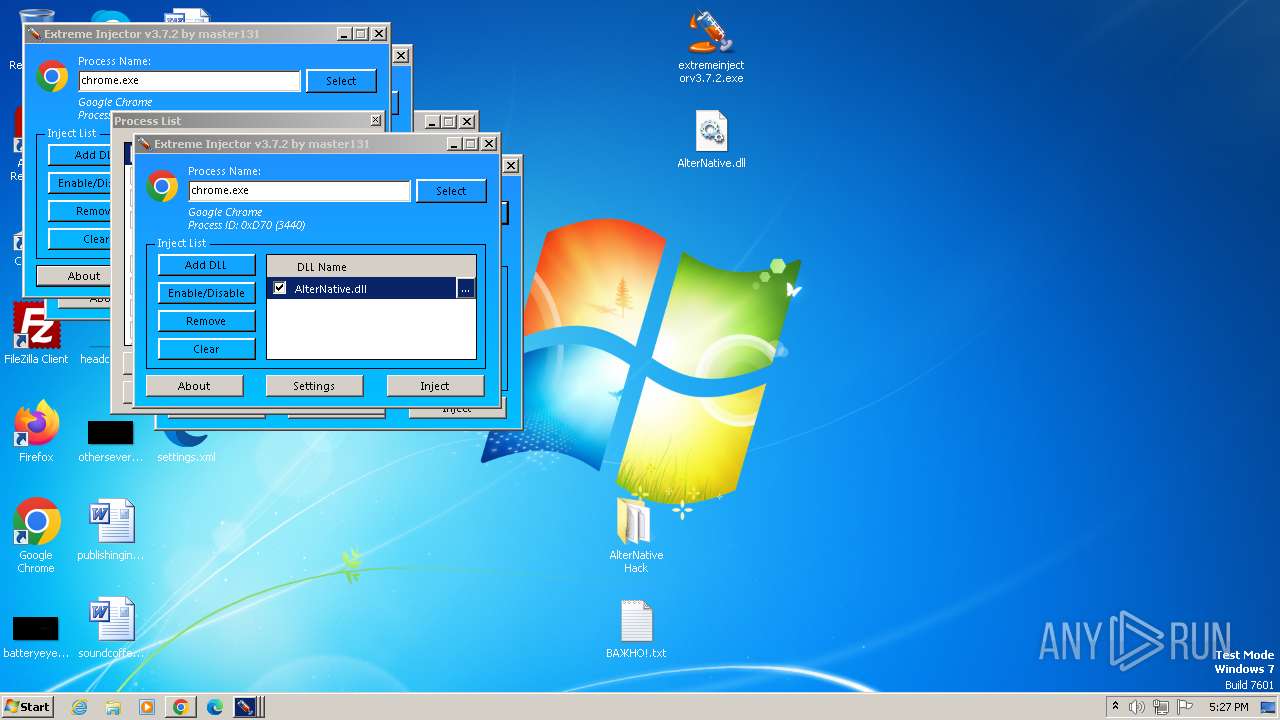The width and height of the screenshot is (1280, 720).
Task: Select the AlterNative.dll file on the desktop
Action: [x=711, y=139]
